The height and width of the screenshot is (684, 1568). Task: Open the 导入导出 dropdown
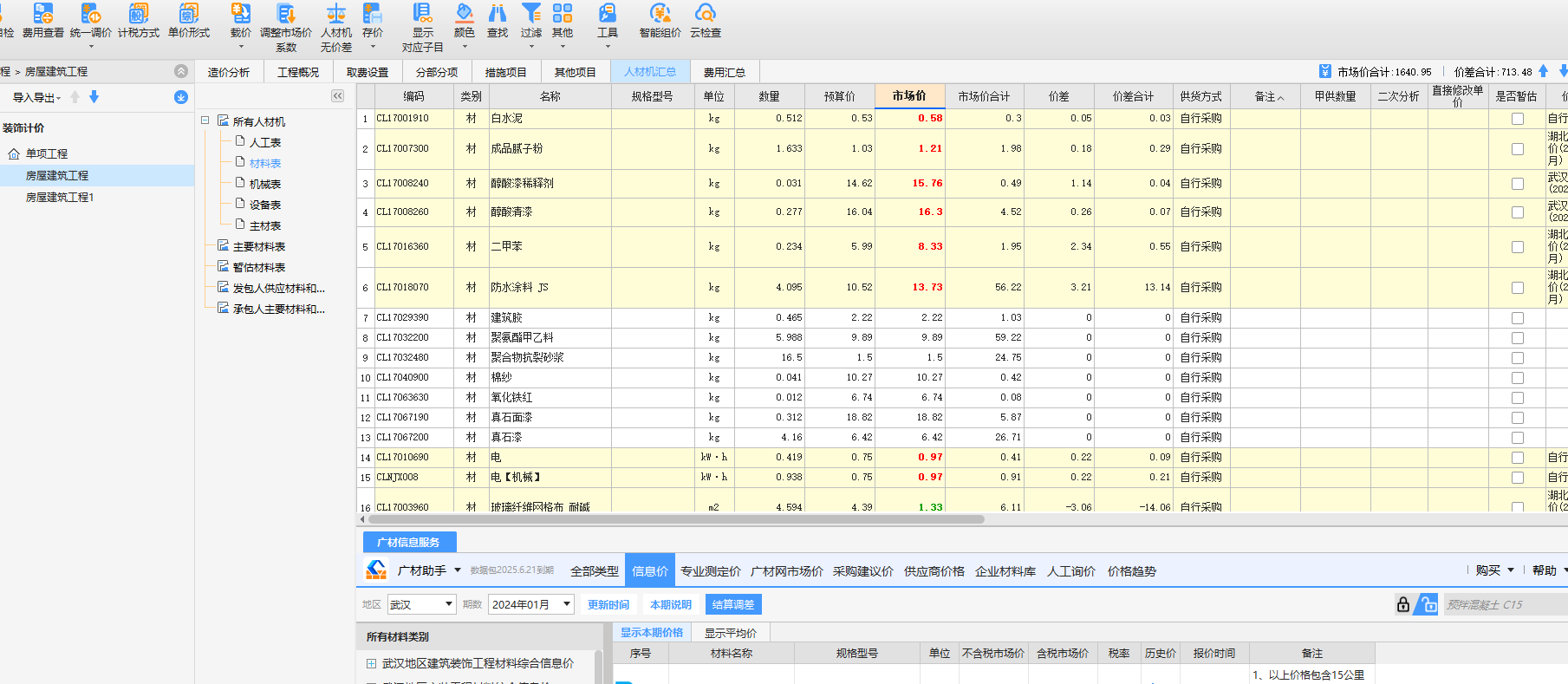pos(36,98)
